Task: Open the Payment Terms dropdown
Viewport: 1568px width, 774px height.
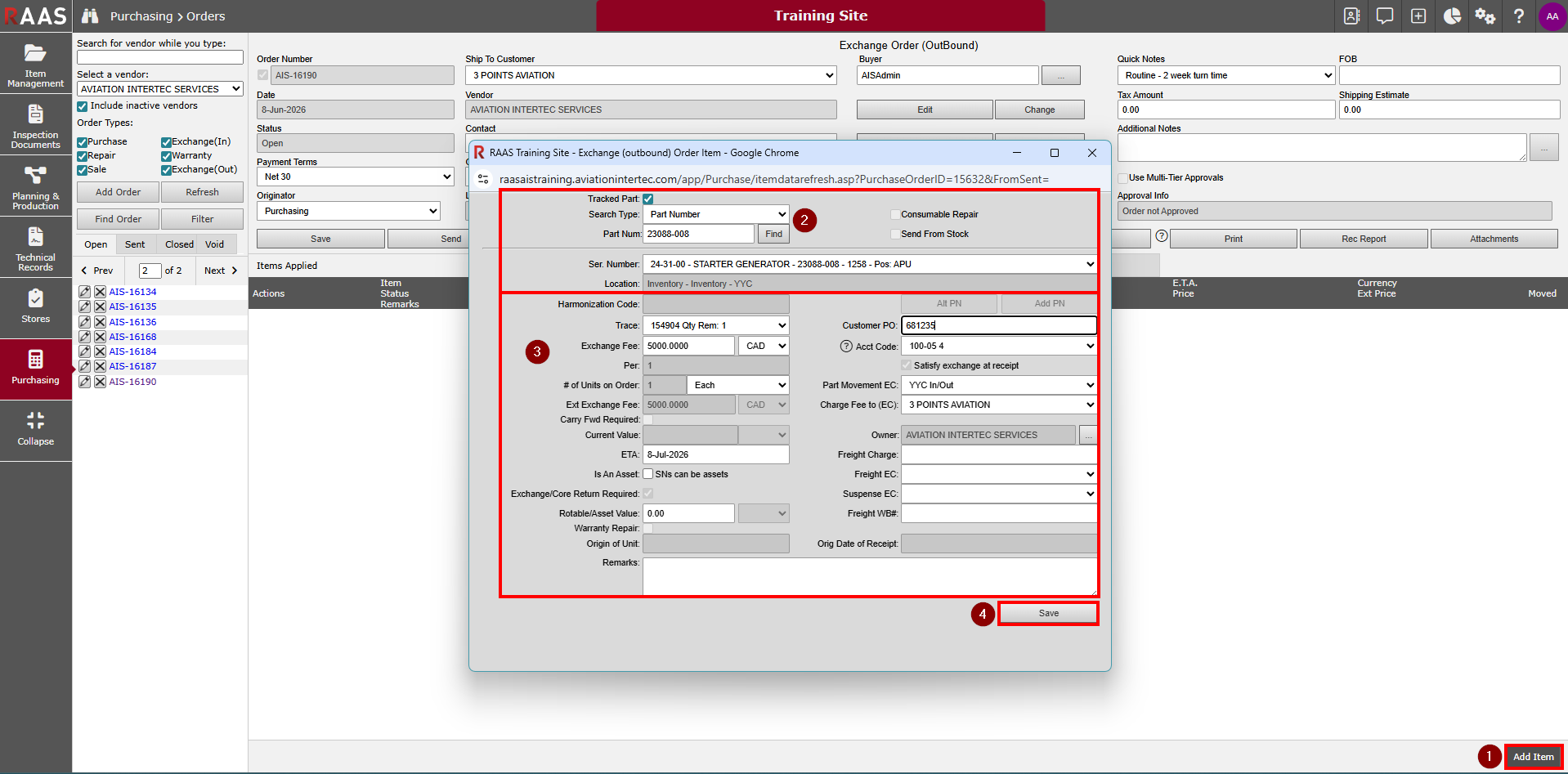Action: [356, 177]
